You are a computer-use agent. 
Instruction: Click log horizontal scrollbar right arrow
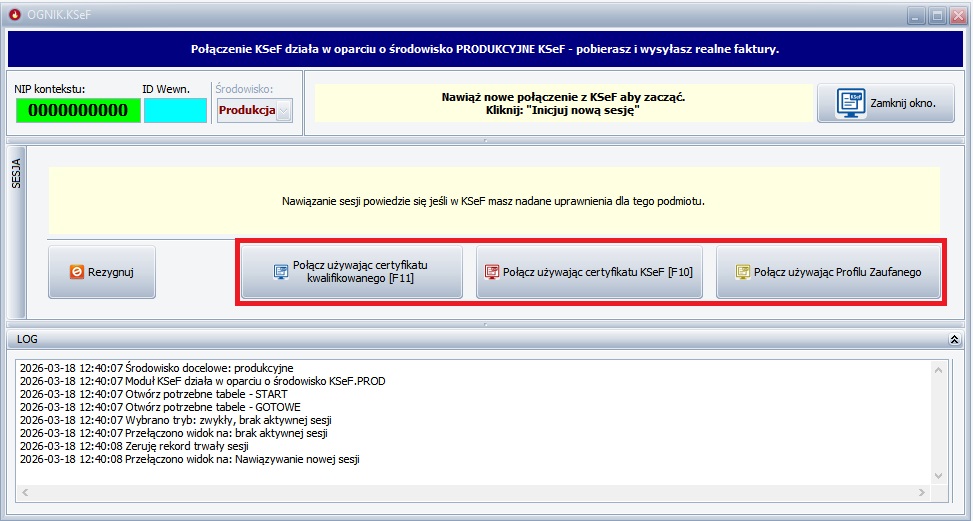tap(923, 492)
